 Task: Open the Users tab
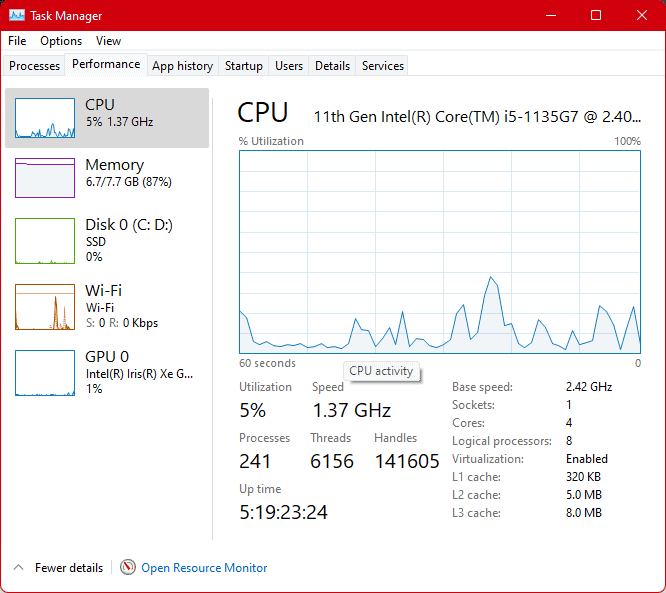click(289, 66)
